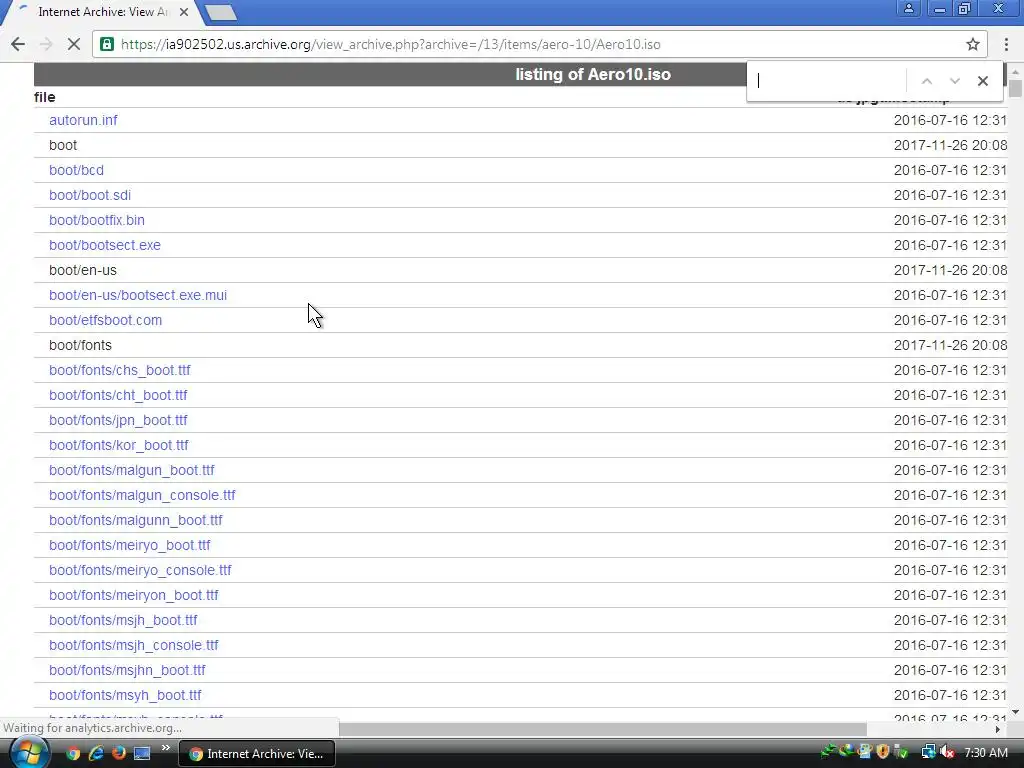This screenshot has width=1024, height=768.
Task: Click the muted volume tray icon
Action: pyautogui.click(x=947, y=752)
